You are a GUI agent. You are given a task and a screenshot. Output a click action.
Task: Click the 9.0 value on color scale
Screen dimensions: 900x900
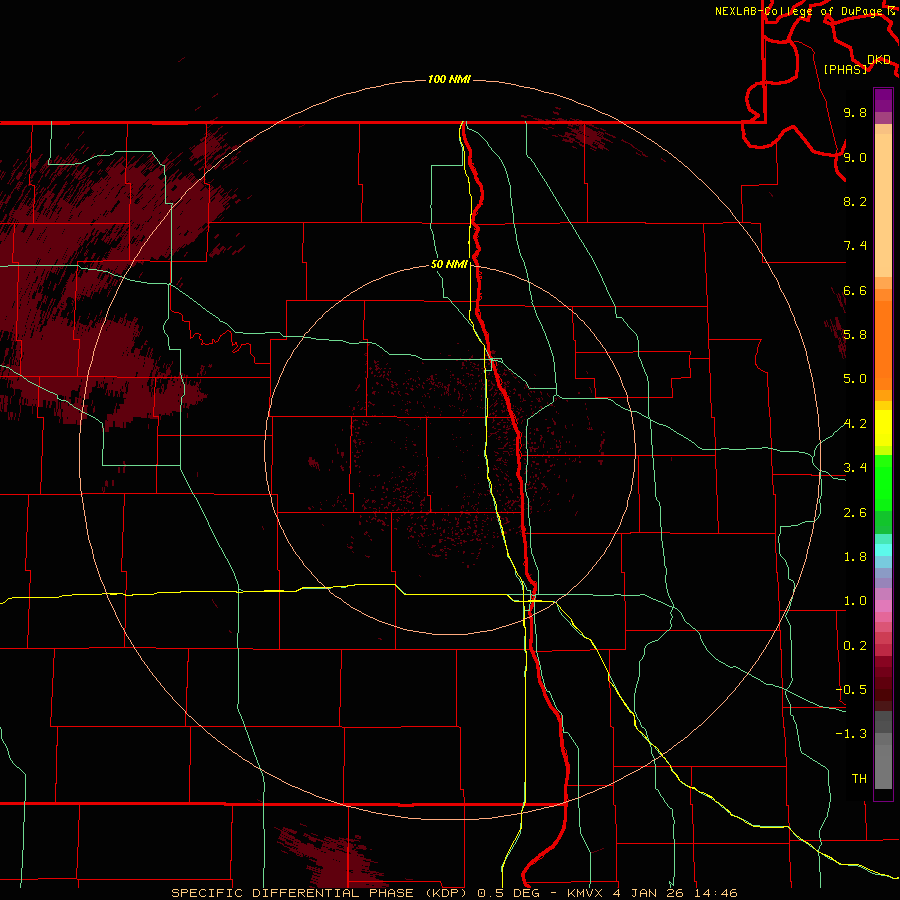(855, 157)
